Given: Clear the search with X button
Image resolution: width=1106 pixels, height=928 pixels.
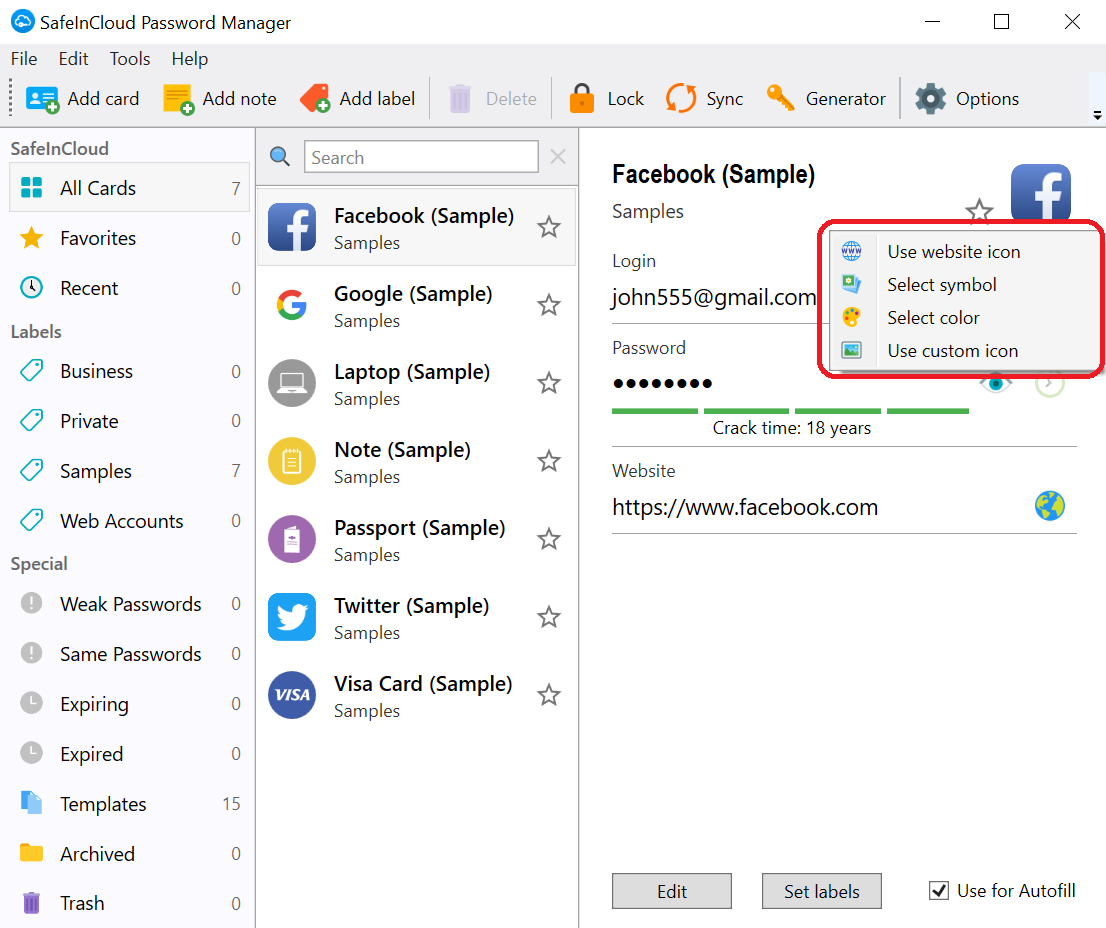Looking at the screenshot, I should click(558, 157).
